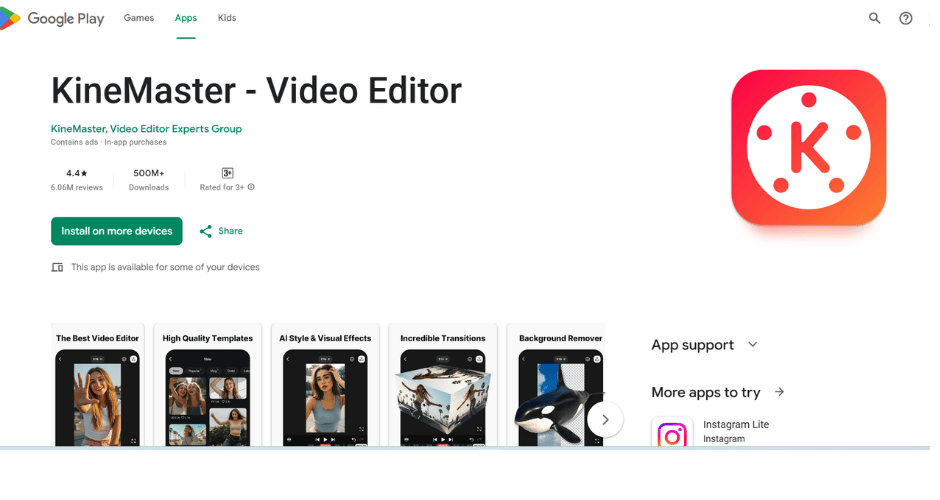Click the Rated for 3+ label
This screenshot has width=940, height=500.
[222, 188]
